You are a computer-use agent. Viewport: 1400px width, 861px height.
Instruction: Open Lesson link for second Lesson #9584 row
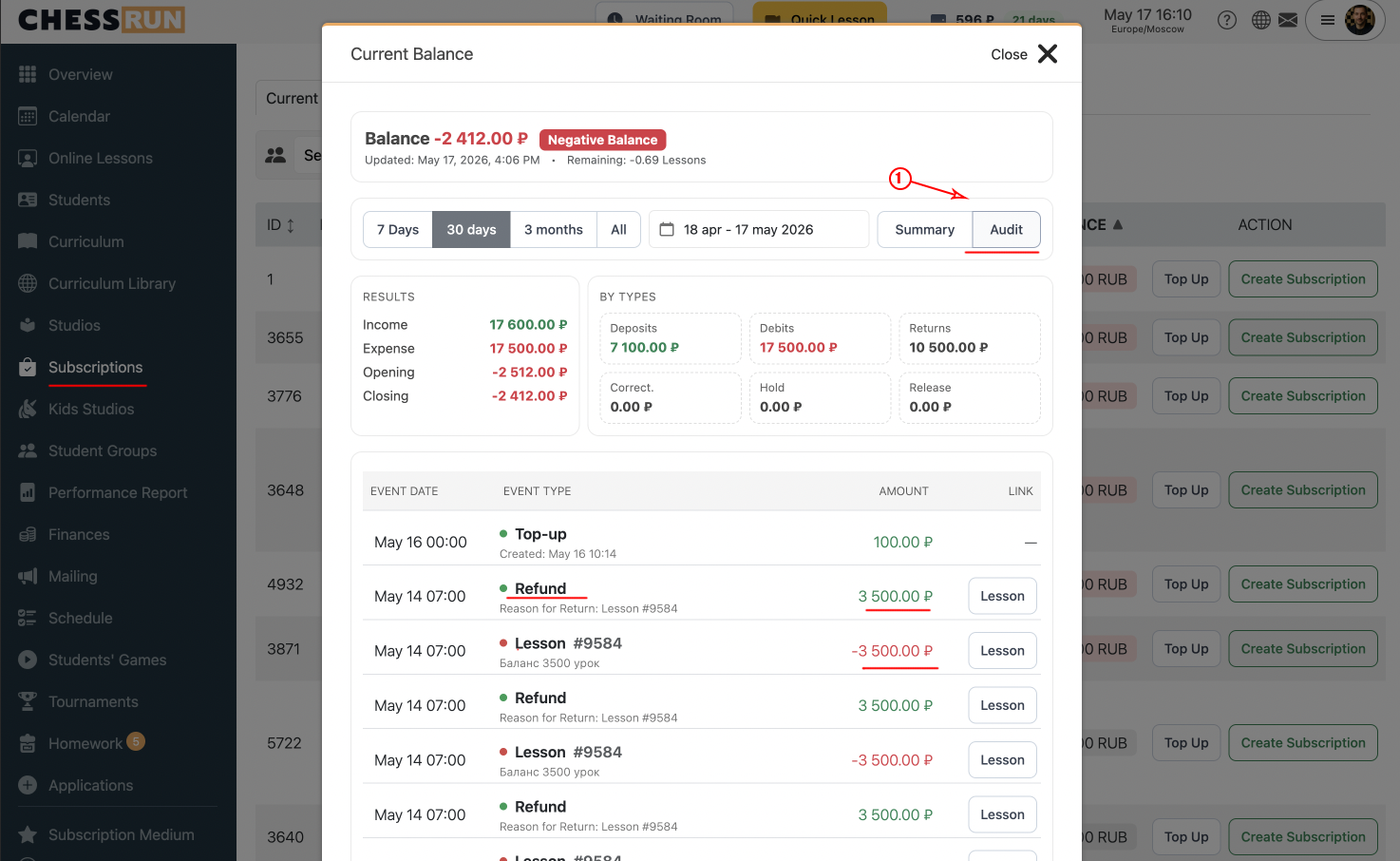click(x=1002, y=760)
